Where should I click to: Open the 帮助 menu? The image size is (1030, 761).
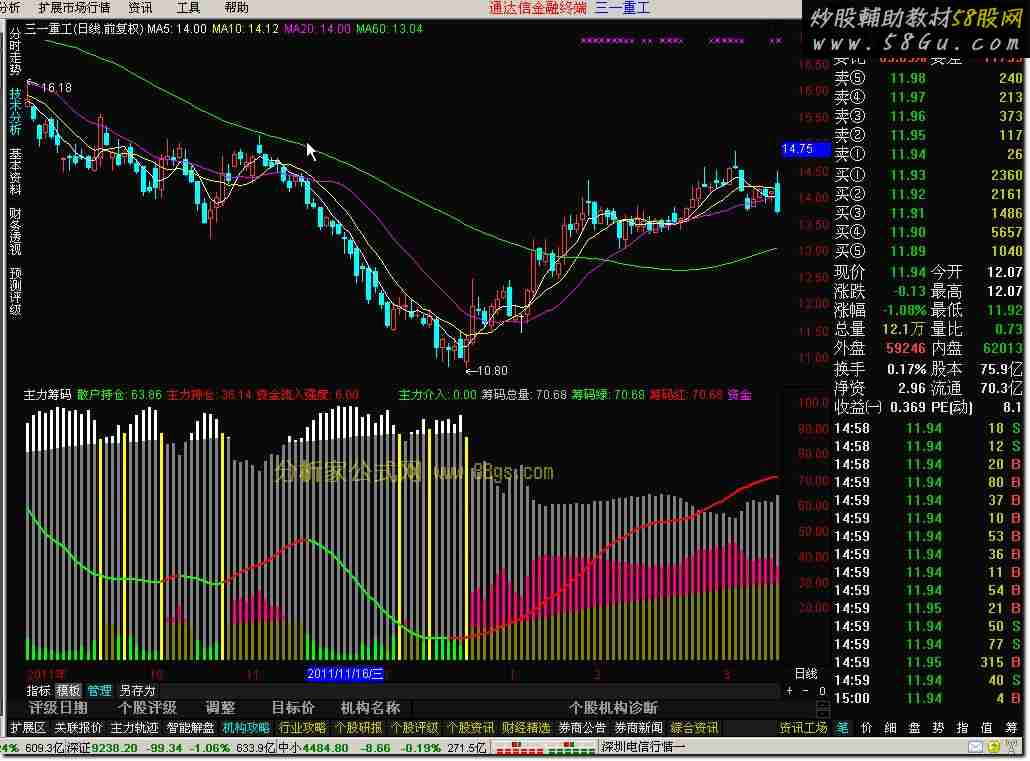[x=236, y=8]
